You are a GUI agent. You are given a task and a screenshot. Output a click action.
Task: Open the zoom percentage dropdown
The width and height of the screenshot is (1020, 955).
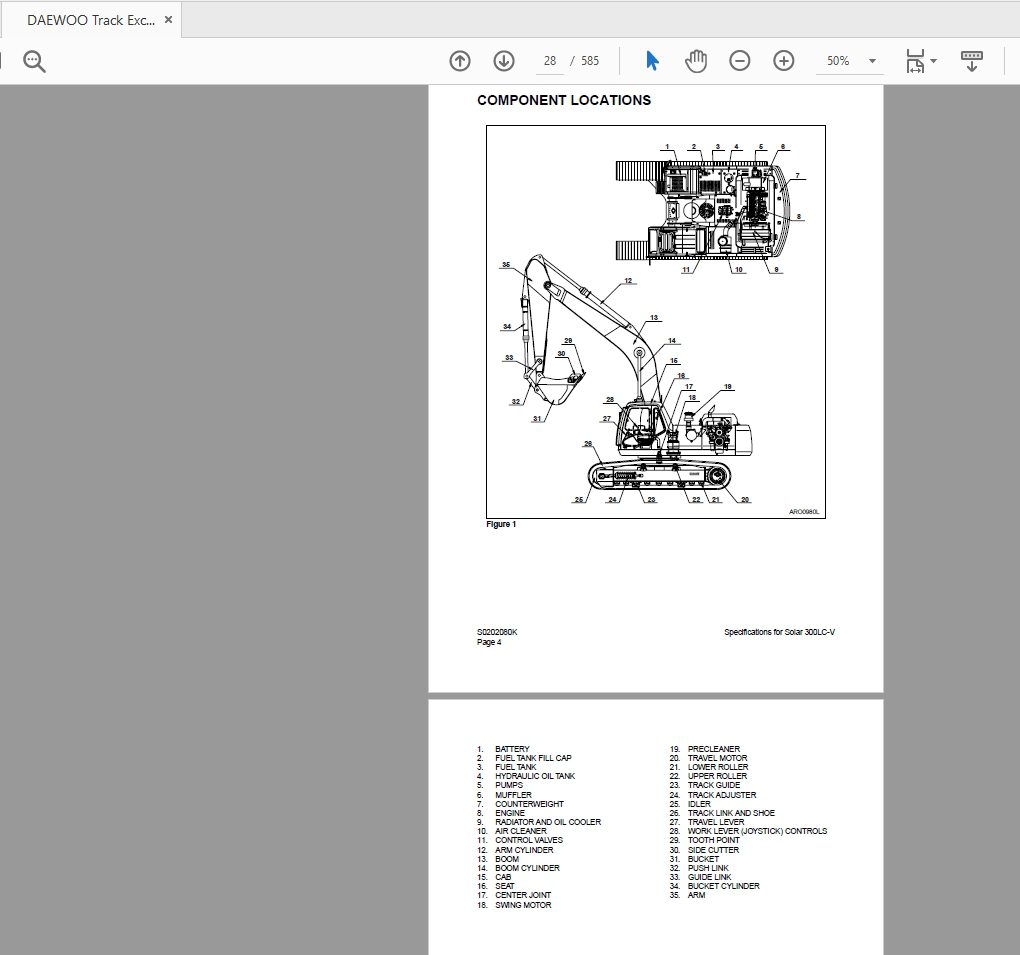[871, 61]
